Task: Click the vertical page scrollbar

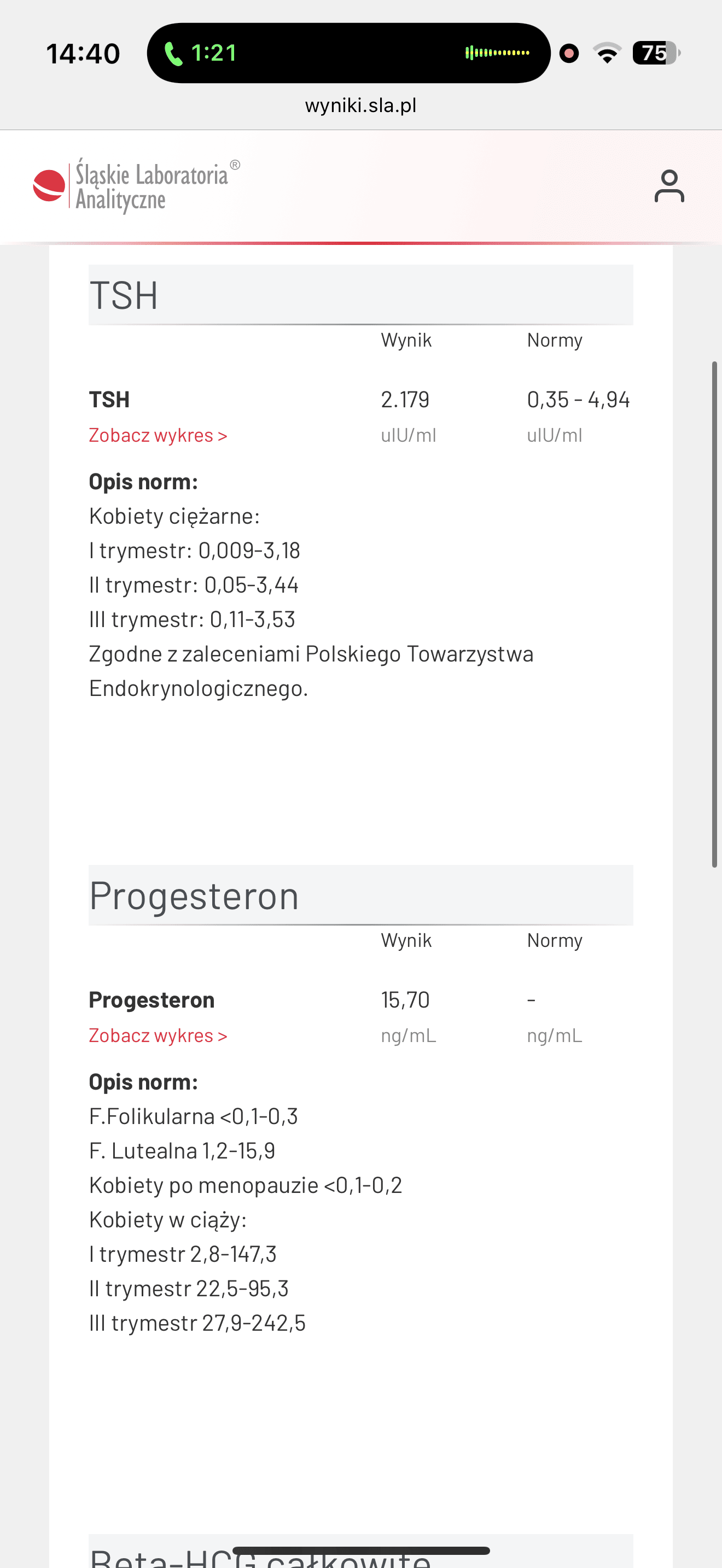Action: click(x=715, y=613)
